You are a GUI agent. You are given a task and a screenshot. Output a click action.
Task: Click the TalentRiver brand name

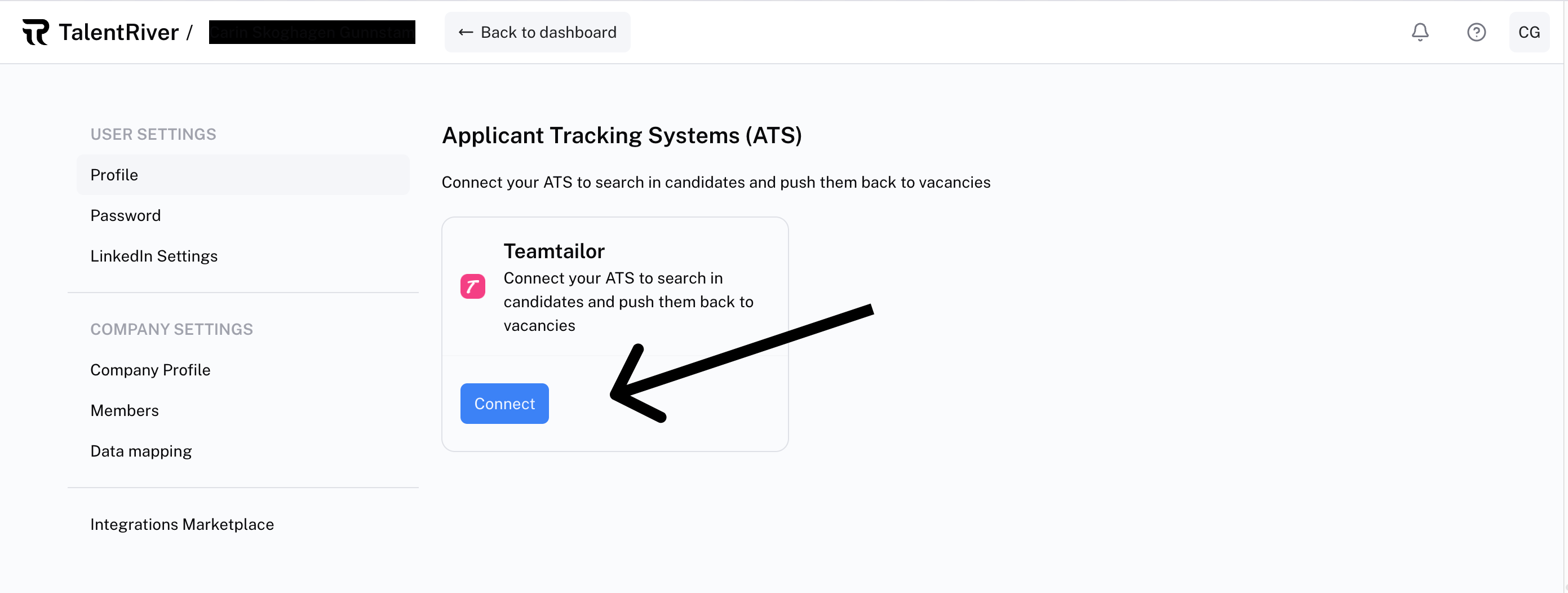coord(119,32)
